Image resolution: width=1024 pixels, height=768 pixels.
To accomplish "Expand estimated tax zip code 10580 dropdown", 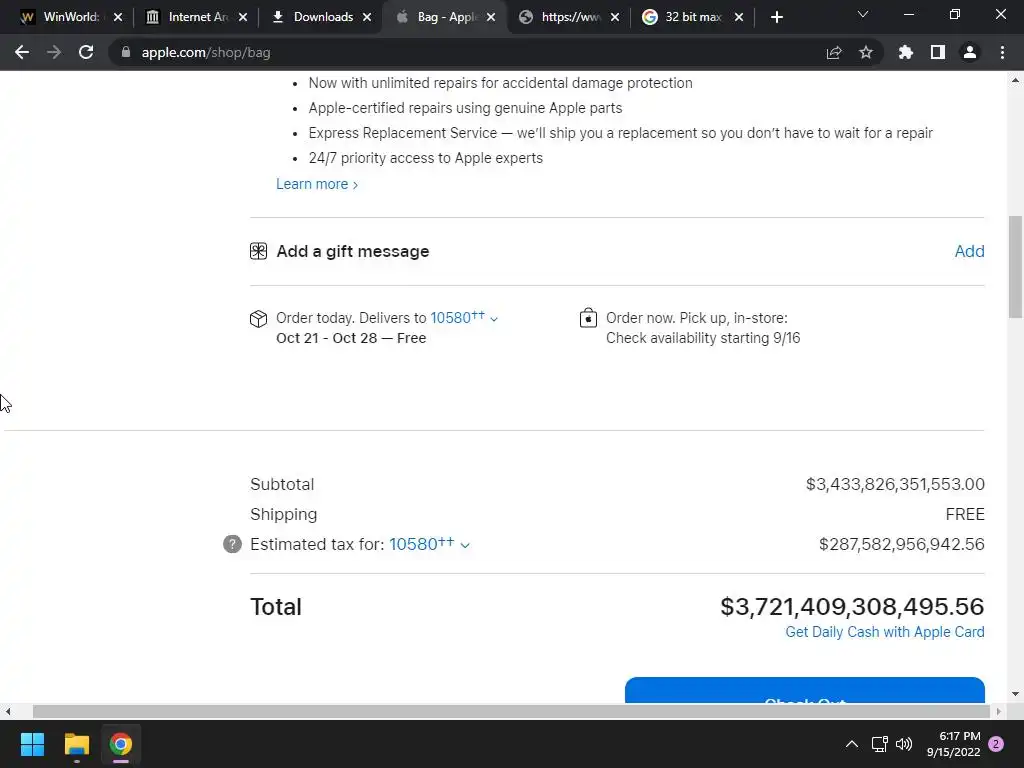I will [429, 544].
